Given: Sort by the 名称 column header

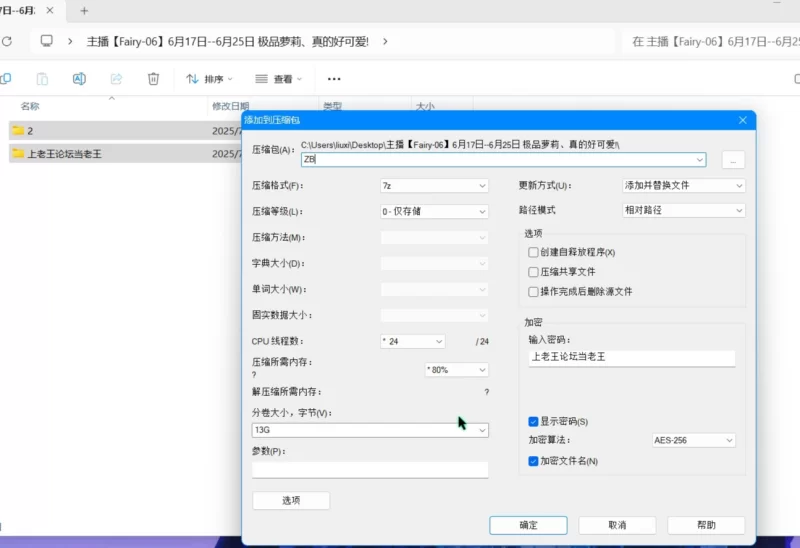Looking at the screenshot, I should tap(30, 106).
